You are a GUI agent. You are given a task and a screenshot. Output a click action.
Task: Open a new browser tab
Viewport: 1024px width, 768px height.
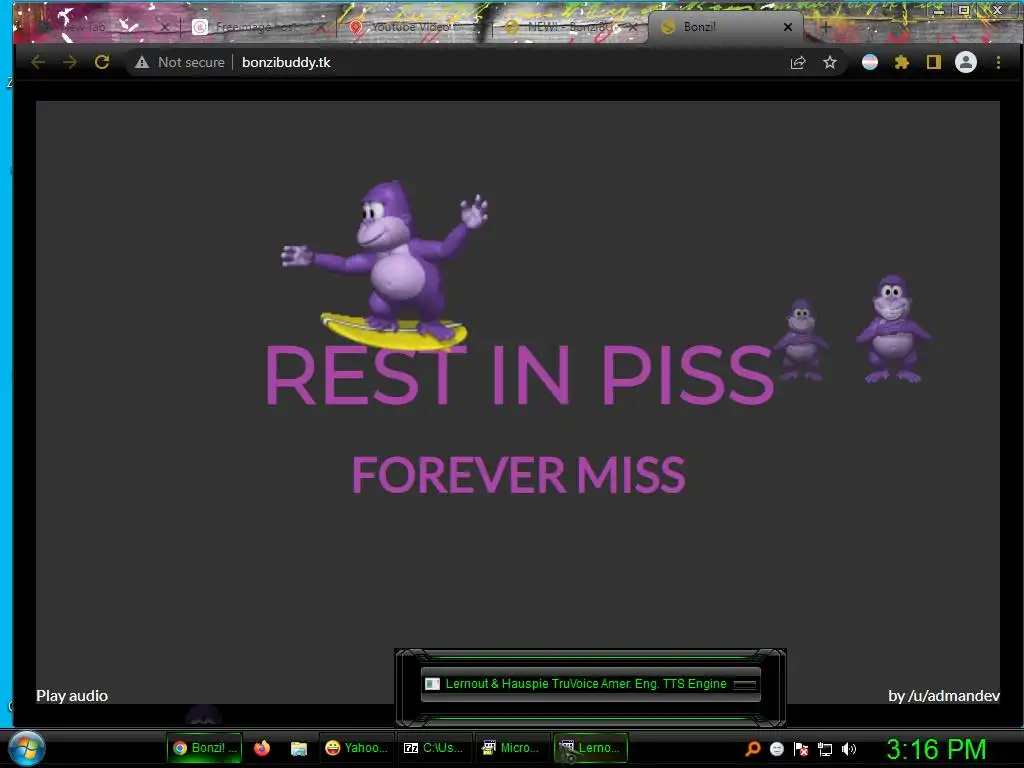click(x=825, y=27)
